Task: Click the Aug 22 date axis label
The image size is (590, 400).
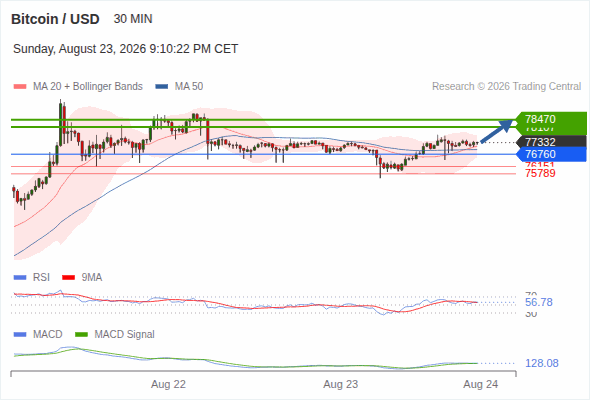Action: coord(168,384)
